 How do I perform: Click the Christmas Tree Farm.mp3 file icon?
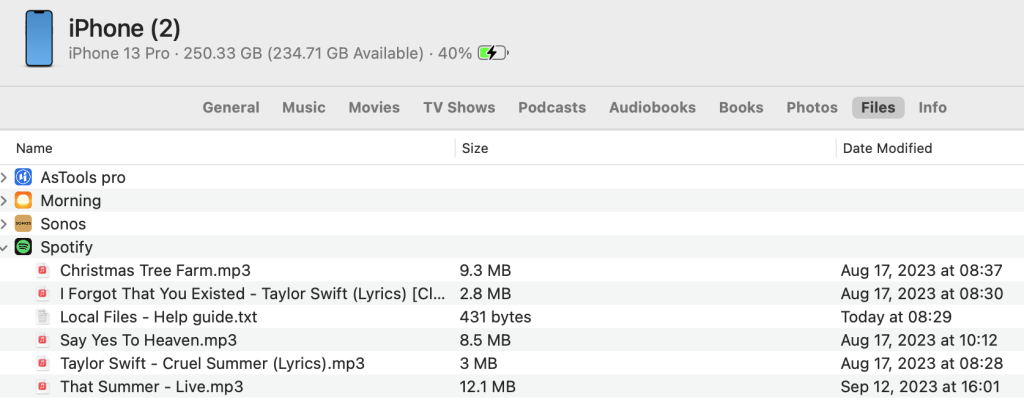point(42,270)
